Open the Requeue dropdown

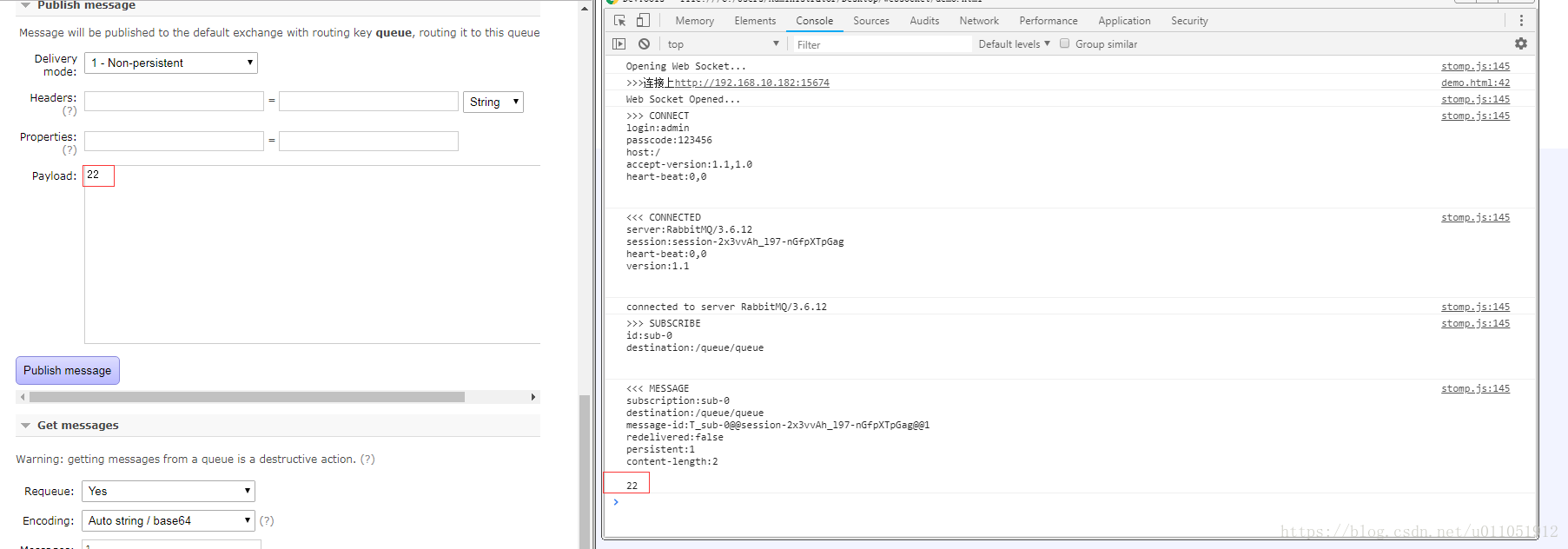pyautogui.click(x=169, y=491)
